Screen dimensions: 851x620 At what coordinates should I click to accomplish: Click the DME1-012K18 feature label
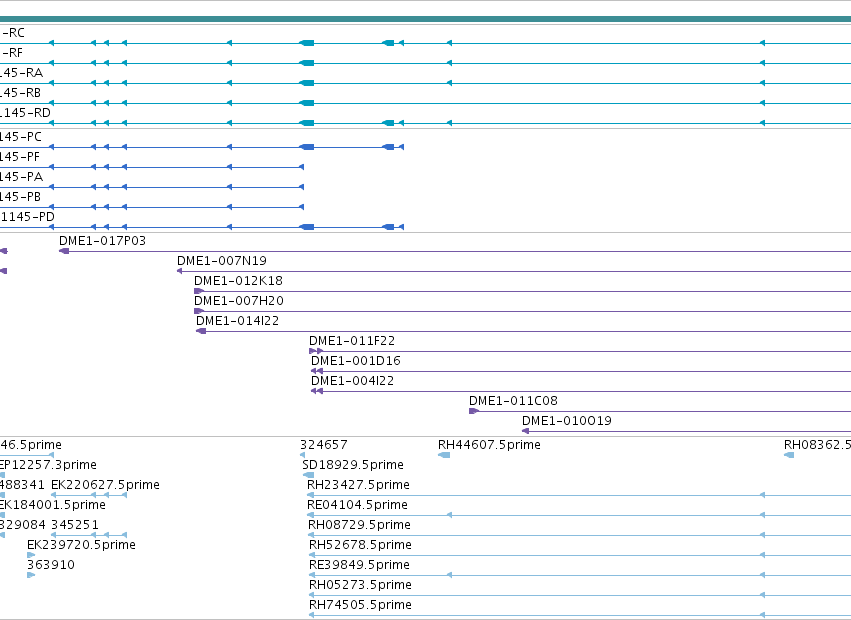point(238,281)
